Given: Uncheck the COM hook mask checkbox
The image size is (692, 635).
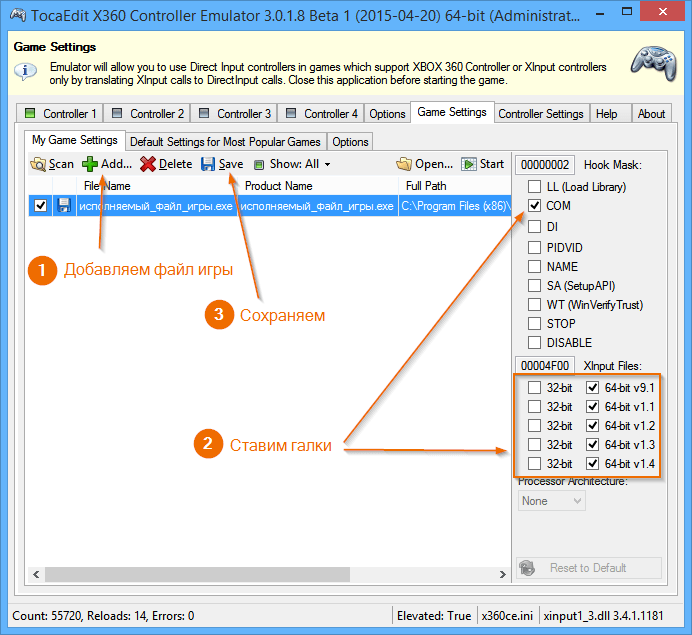Looking at the screenshot, I should [x=534, y=206].
